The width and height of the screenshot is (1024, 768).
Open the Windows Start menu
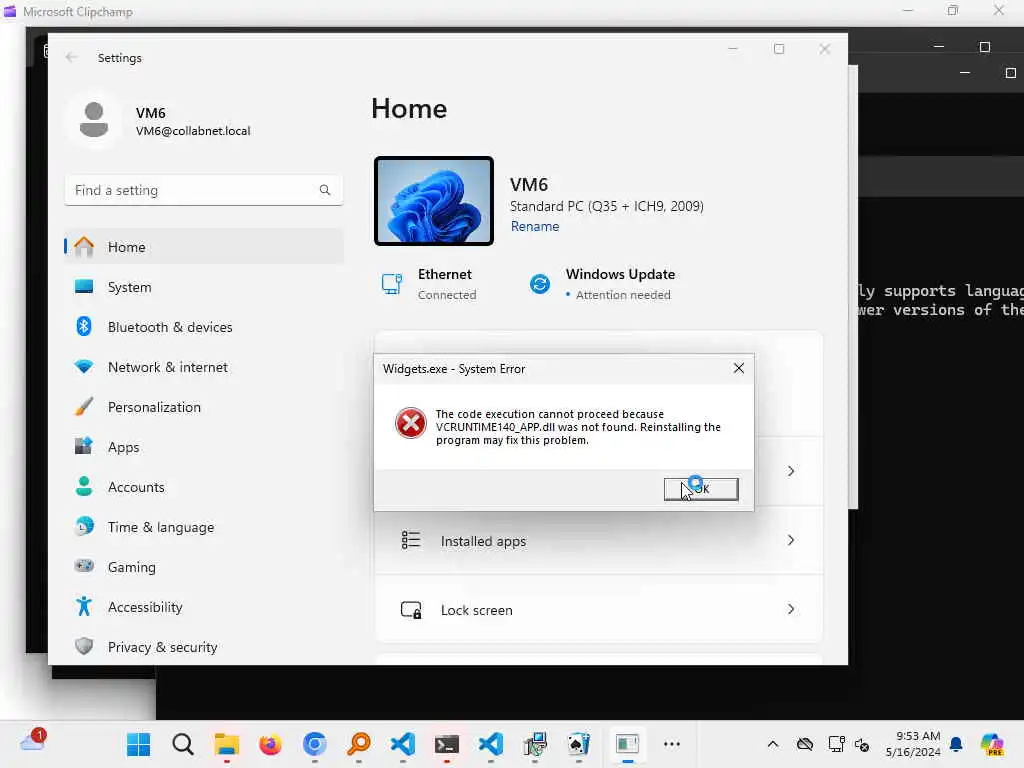138,744
